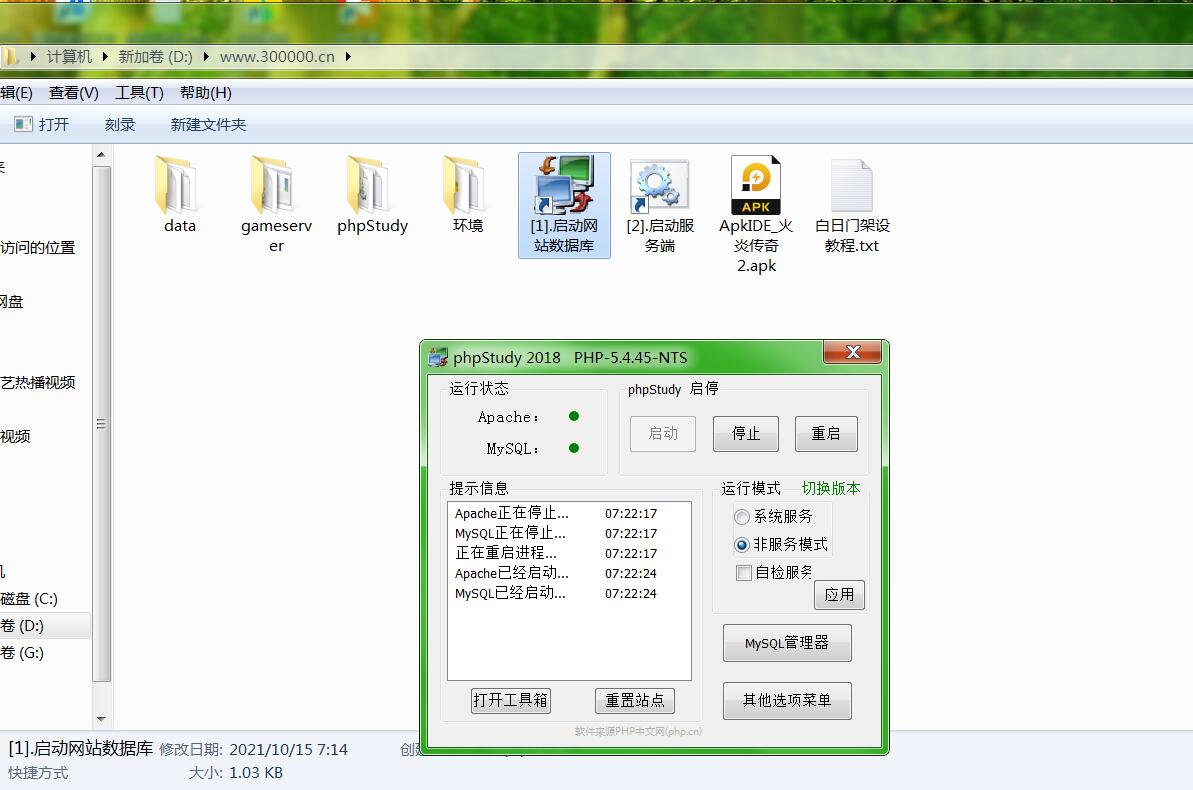Click the navigation pane scroll down arrow
The height and width of the screenshot is (790, 1193).
(101, 719)
